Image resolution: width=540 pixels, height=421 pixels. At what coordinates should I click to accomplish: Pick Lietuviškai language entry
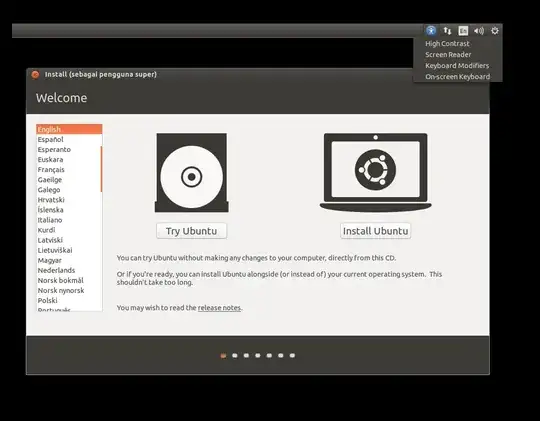[69, 250]
